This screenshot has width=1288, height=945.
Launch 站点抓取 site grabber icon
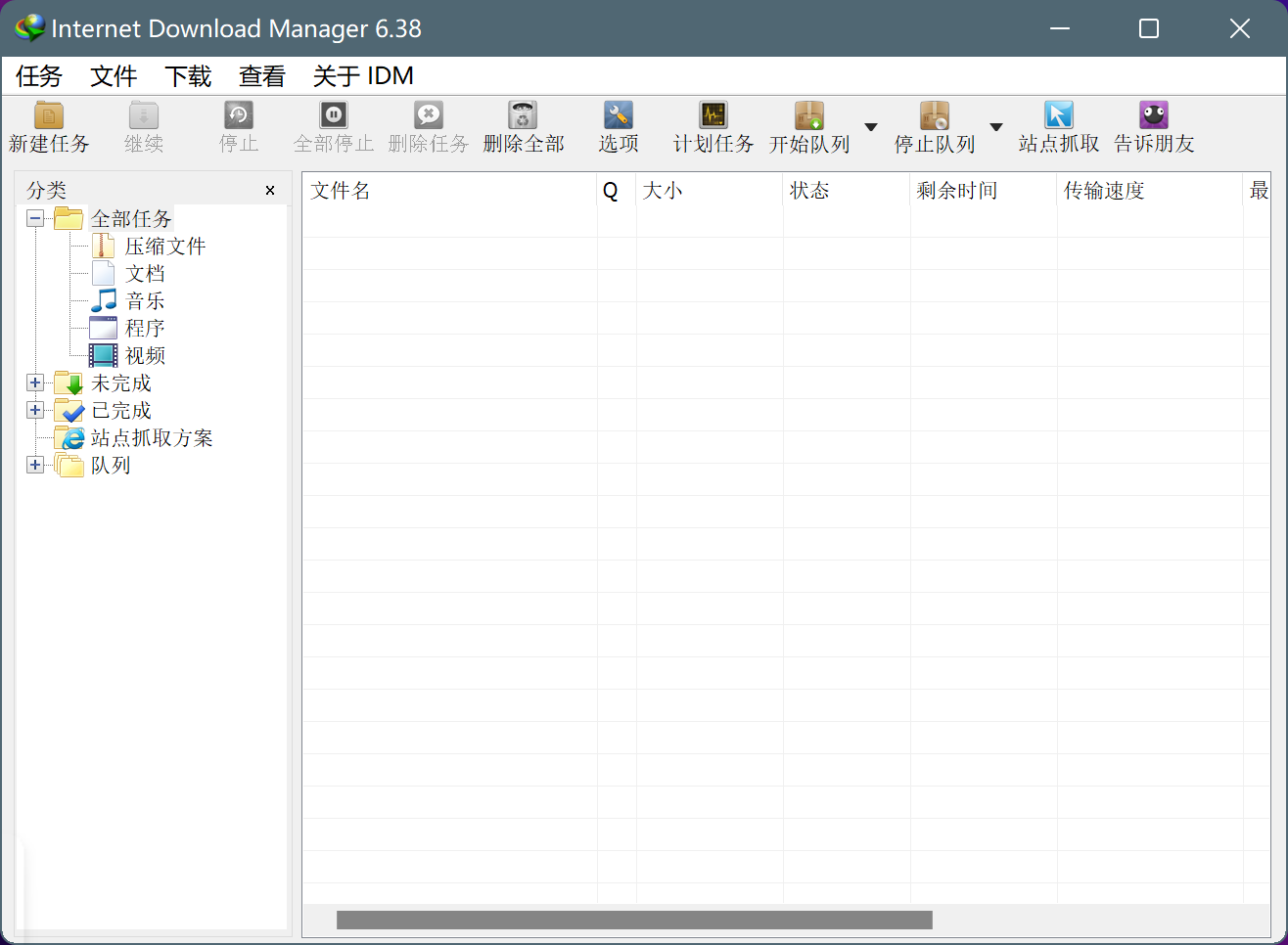pyautogui.click(x=1059, y=115)
